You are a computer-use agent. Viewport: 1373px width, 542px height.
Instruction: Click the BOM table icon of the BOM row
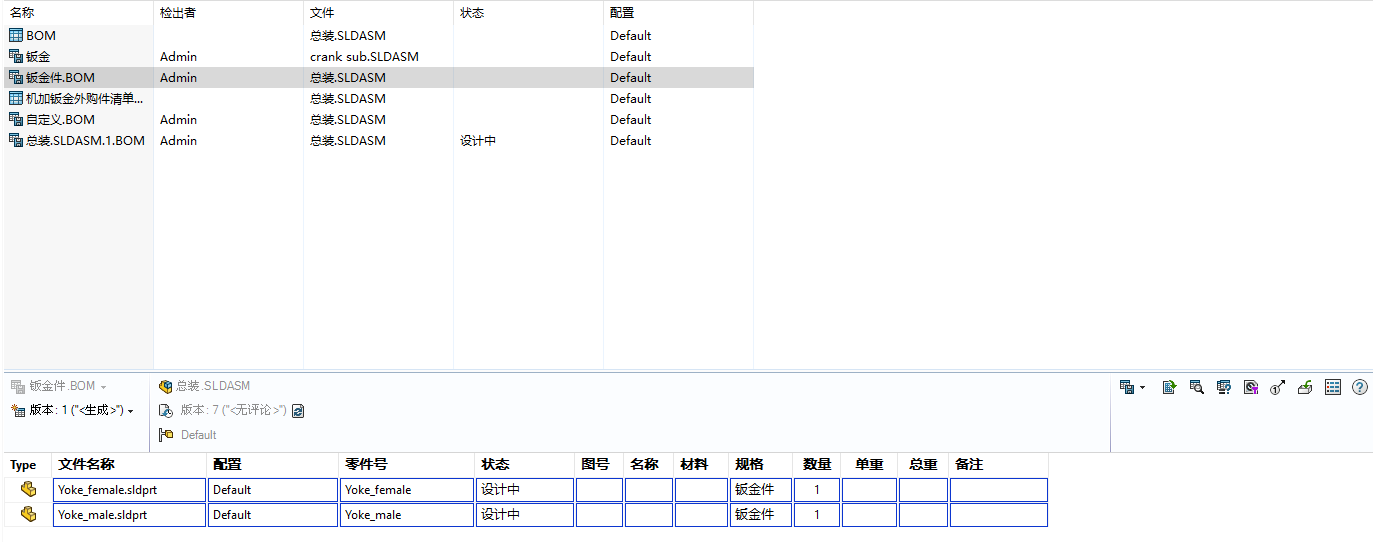16,35
